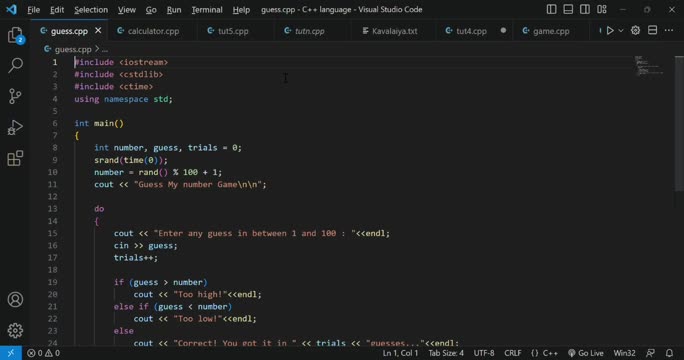Run the C++ file with play button
Screen dimensions: 684x360
[x=610, y=31]
